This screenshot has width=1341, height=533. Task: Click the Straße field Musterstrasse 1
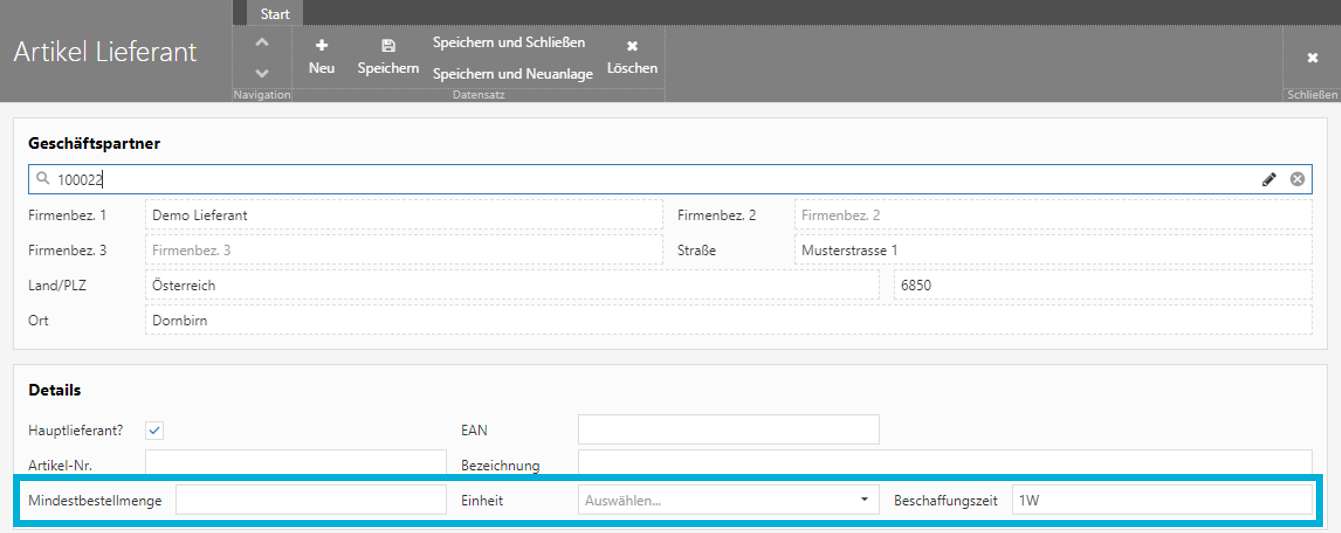pos(1053,250)
